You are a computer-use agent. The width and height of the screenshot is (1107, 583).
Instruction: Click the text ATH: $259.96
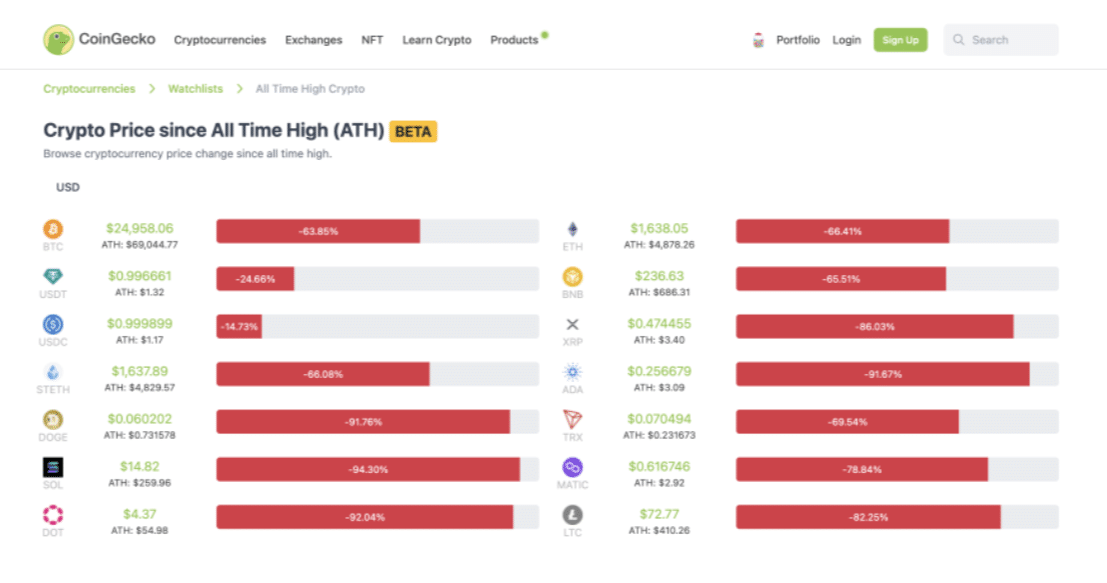tap(140, 483)
